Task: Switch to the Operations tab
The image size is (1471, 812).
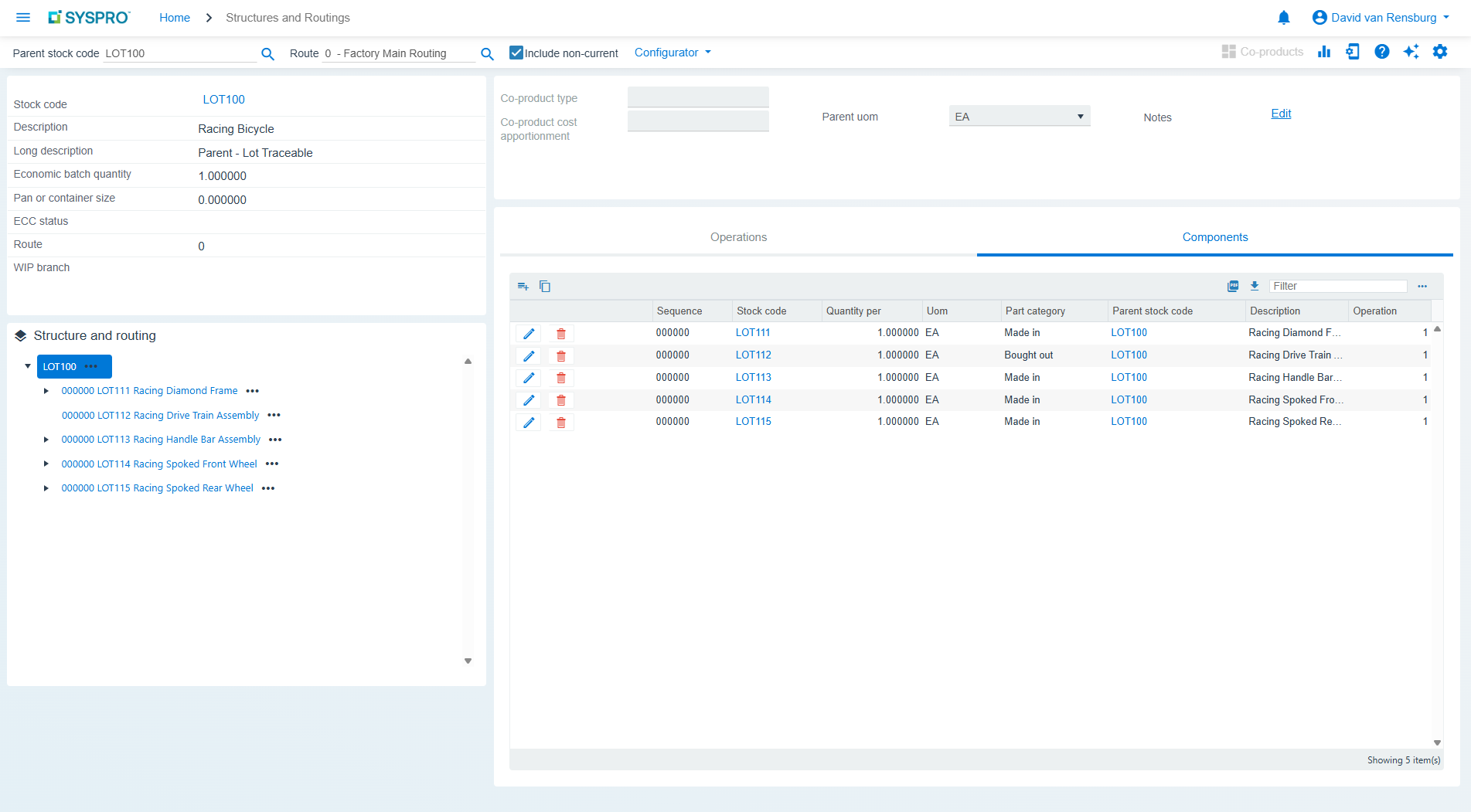Action: pos(737,237)
